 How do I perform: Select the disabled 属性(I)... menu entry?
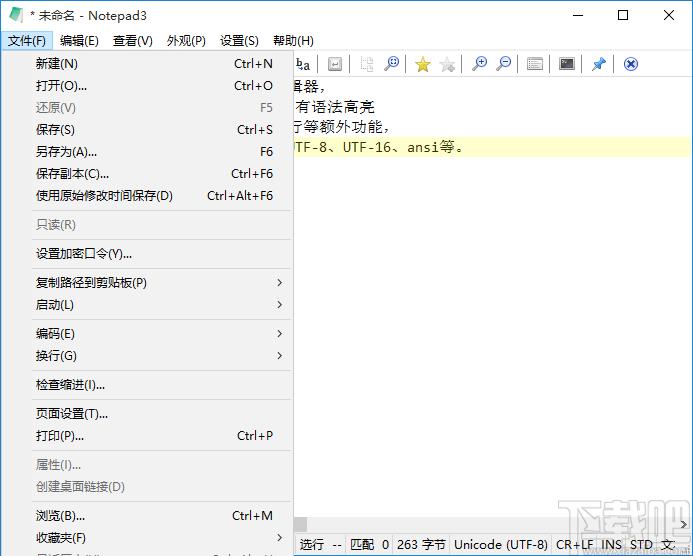(x=147, y=465)
